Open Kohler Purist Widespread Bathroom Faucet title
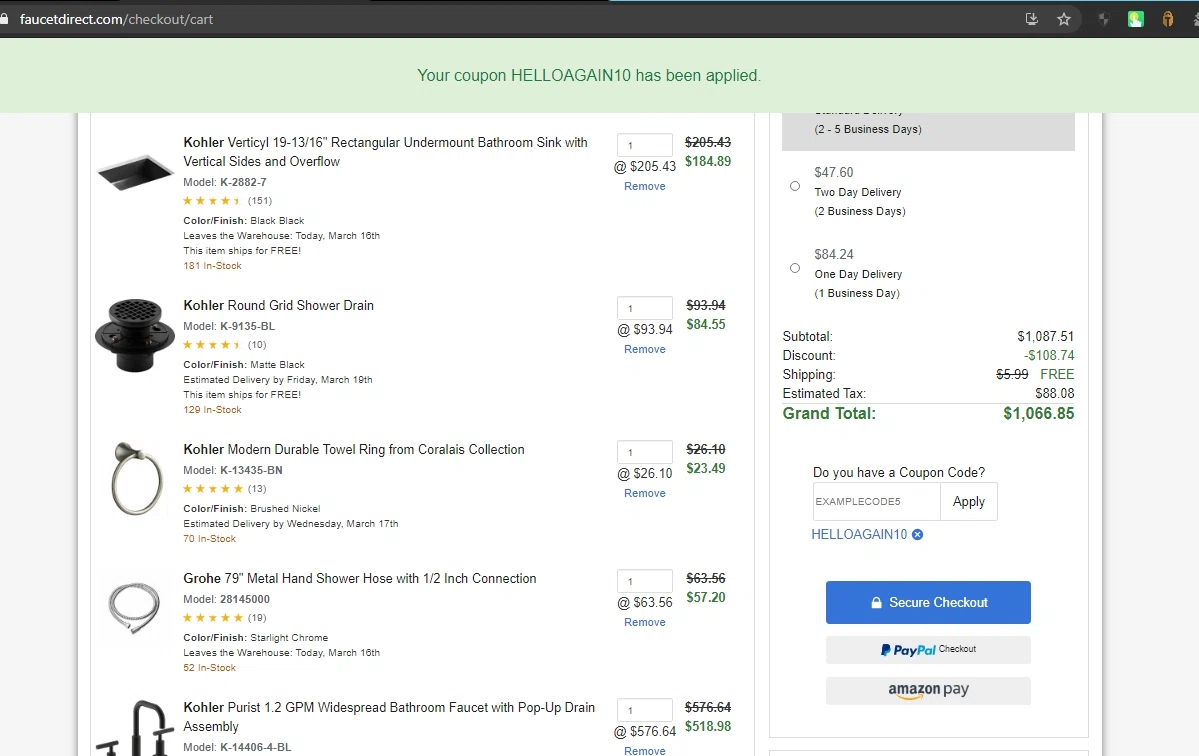1199x756 pixels. (x=388, y=716)
